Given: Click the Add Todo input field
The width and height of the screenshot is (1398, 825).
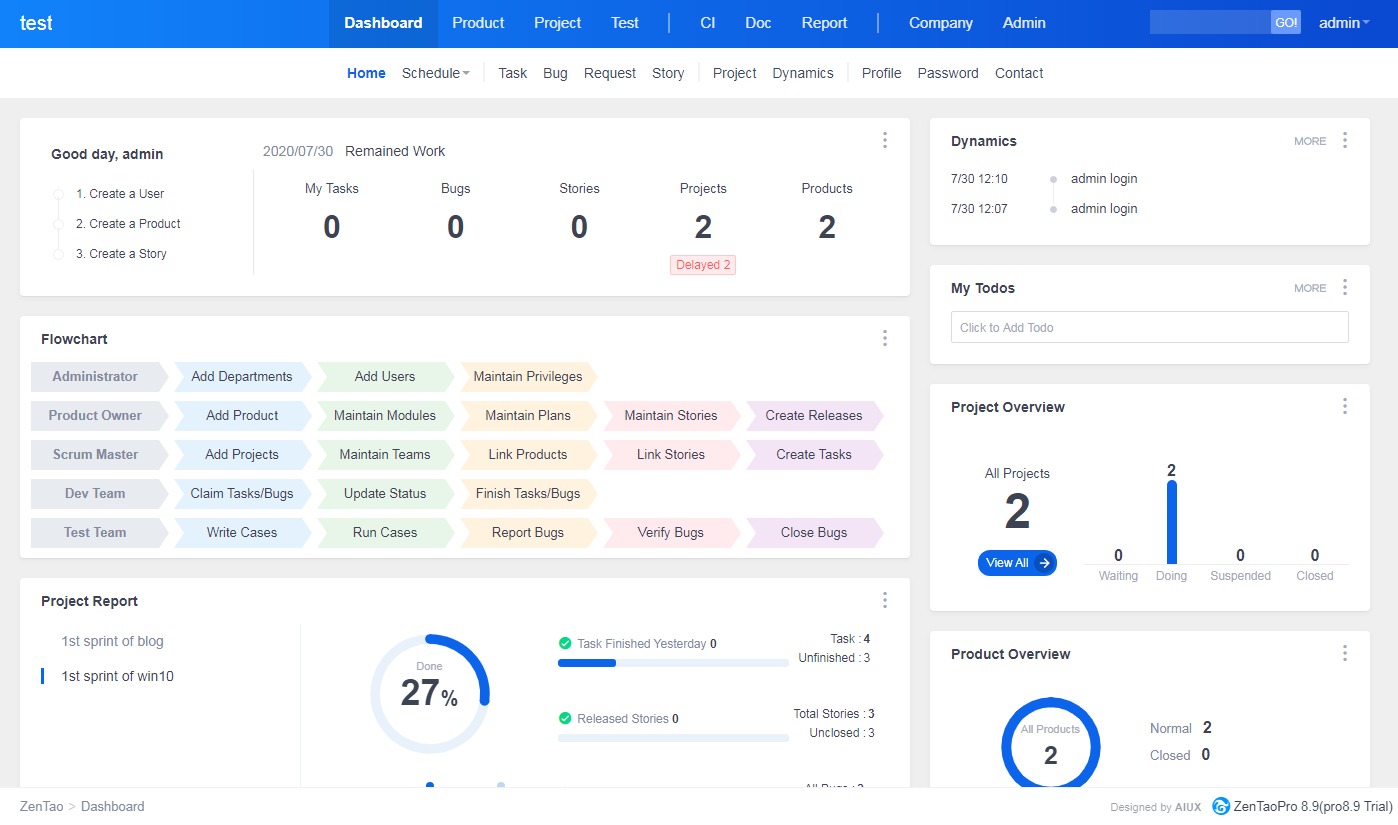Looking at the screenshot, I should coord(1149,327).
